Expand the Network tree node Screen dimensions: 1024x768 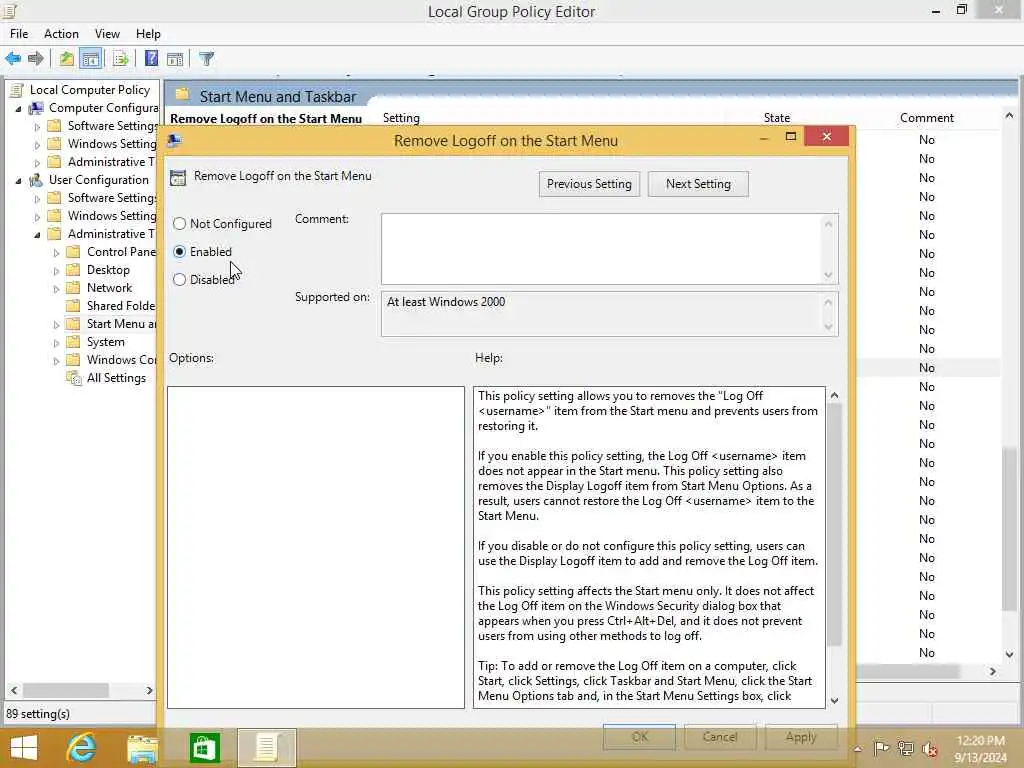(56, 289)
